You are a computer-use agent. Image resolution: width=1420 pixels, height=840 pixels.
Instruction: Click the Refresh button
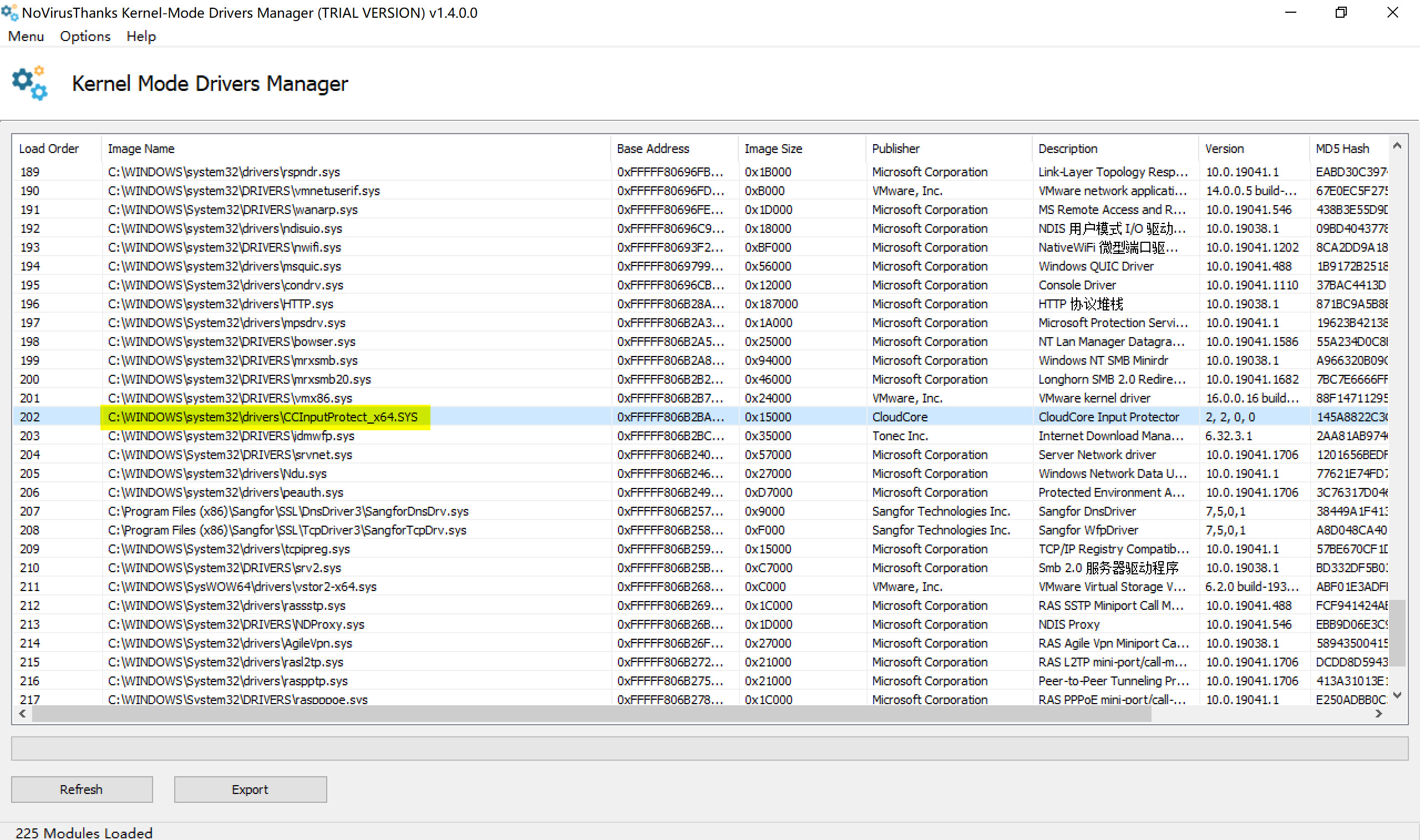(x=82, y=789)
